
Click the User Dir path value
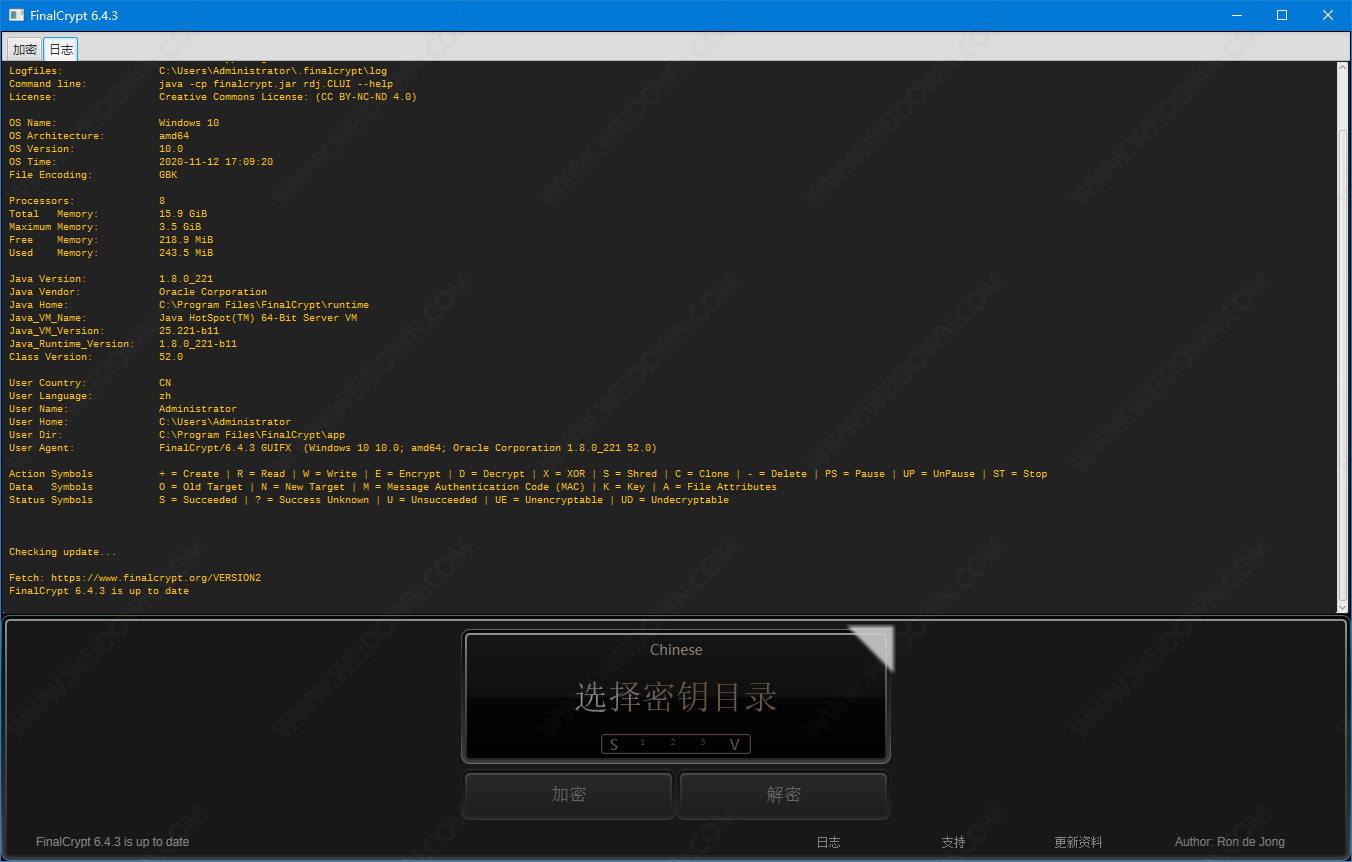[252, 435]
